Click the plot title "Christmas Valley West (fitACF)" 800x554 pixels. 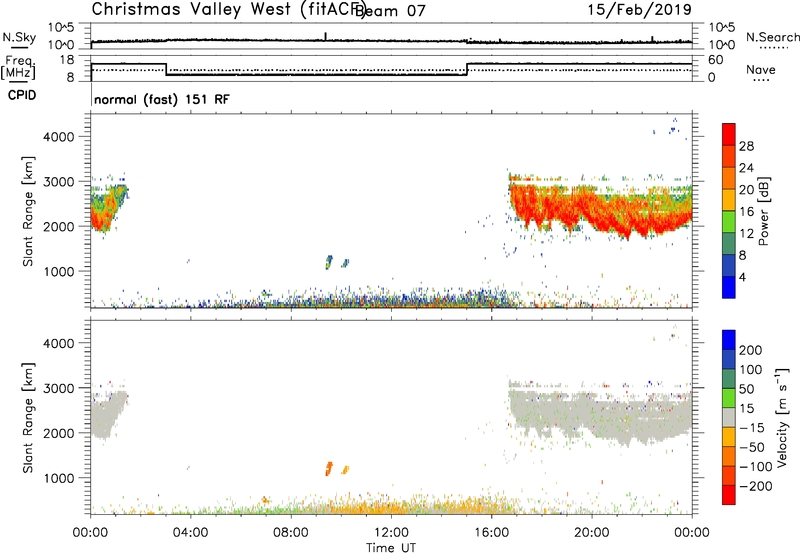click(228, 9)
